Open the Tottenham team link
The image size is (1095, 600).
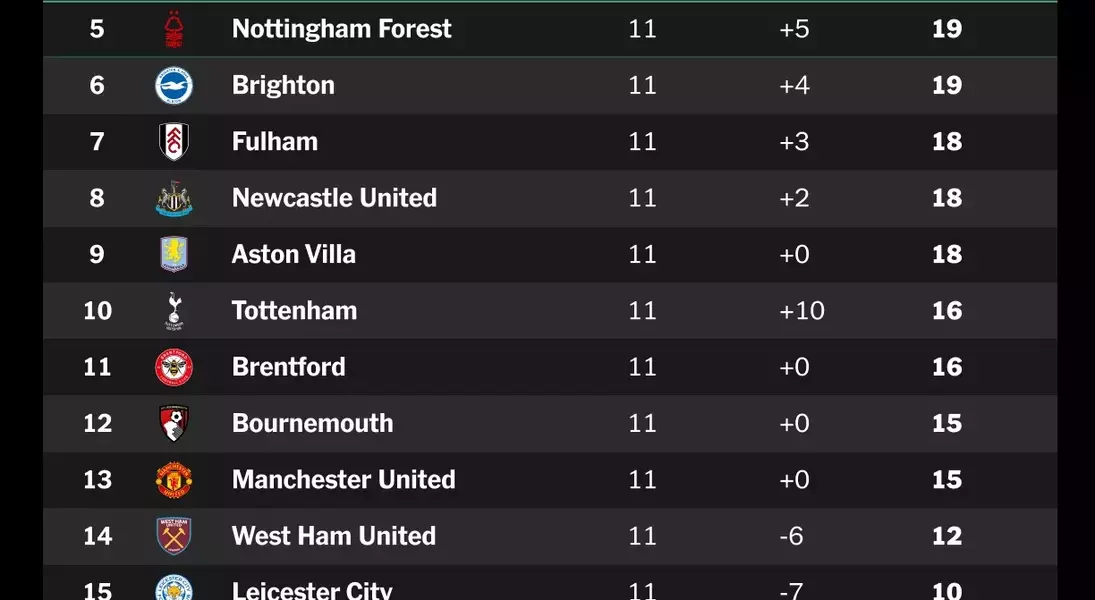[294, 311]
